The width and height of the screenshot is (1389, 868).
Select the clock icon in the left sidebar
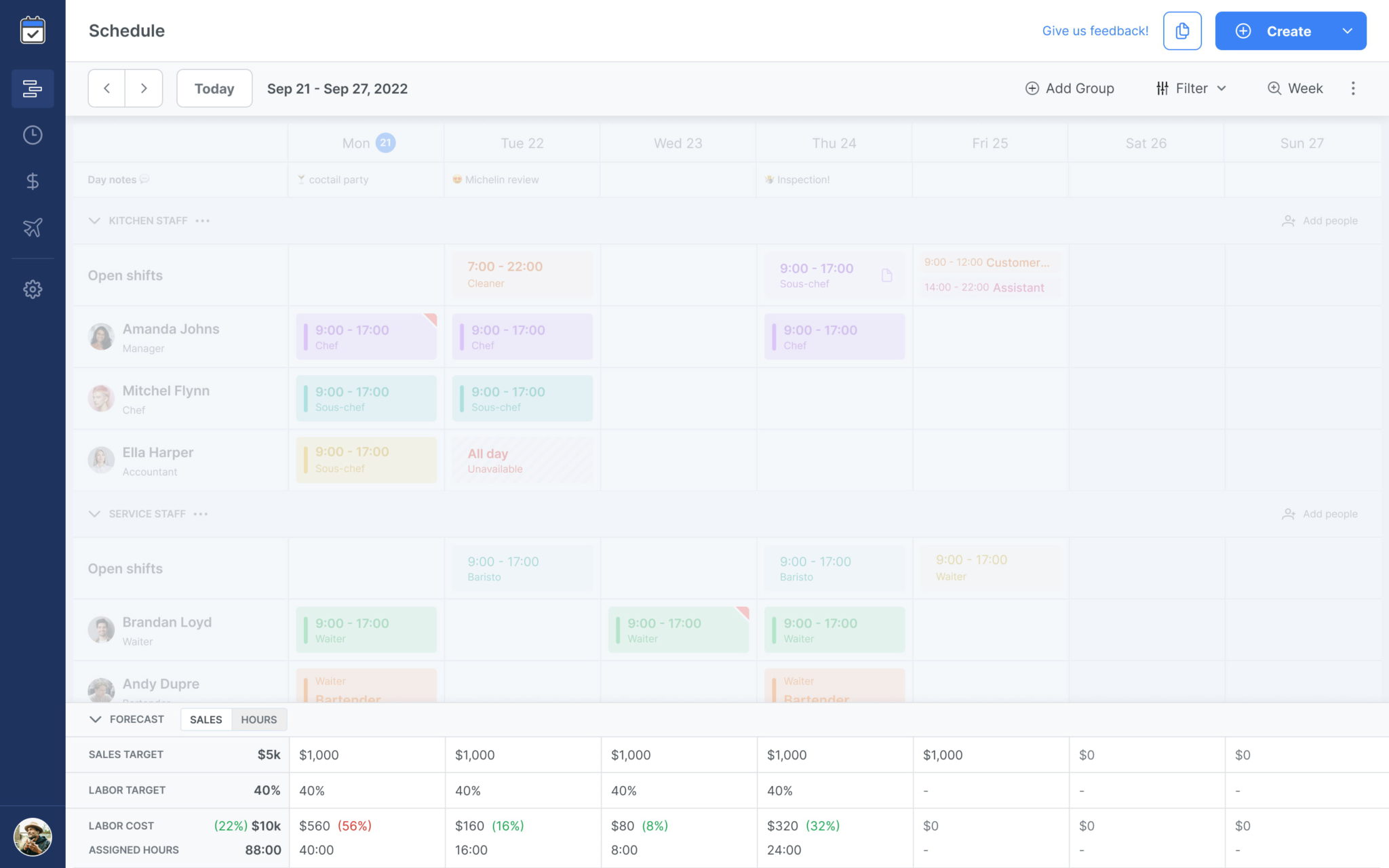click(32, 134)
